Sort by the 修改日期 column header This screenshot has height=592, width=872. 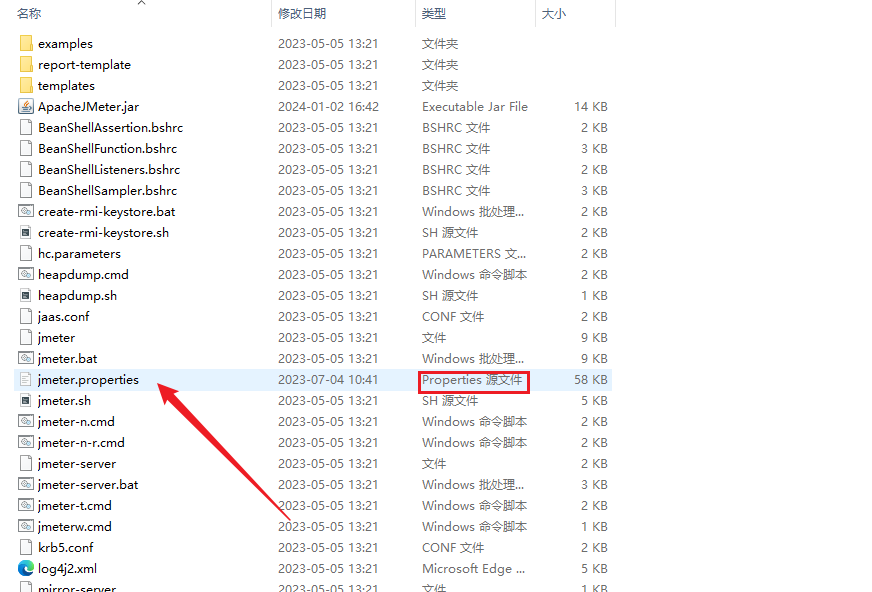tap(302, 13)
